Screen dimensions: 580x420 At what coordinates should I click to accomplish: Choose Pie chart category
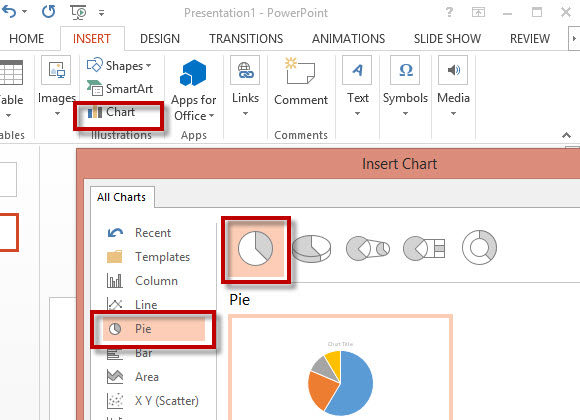(x=154, y=329)
